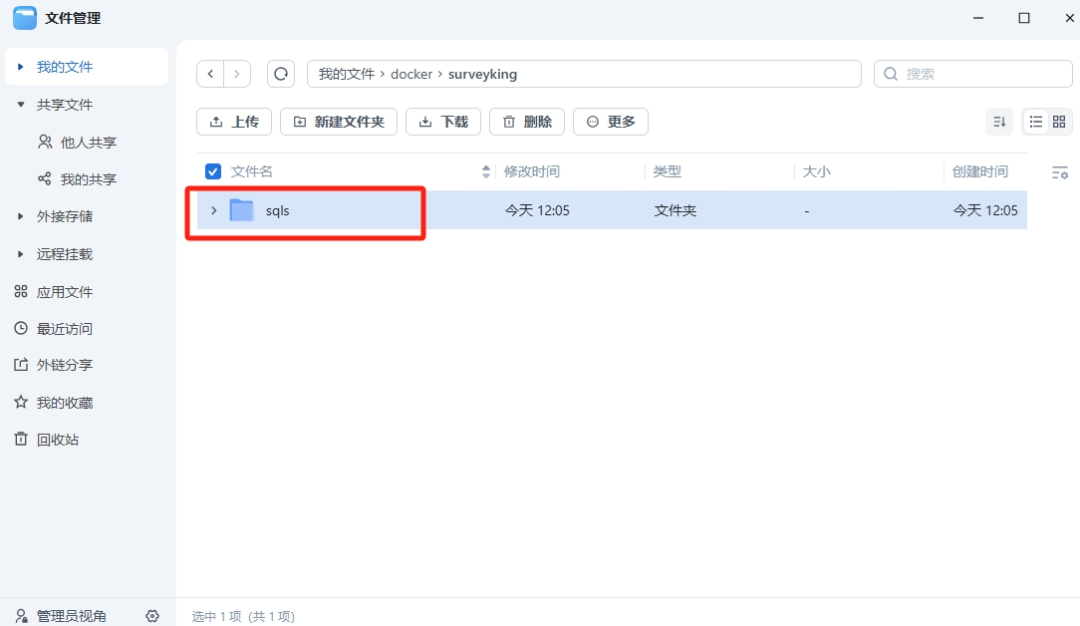The height and width of the screenshot is (626, 1080).
Task: Click the 上传 upload button
Action: click(234, 122)
